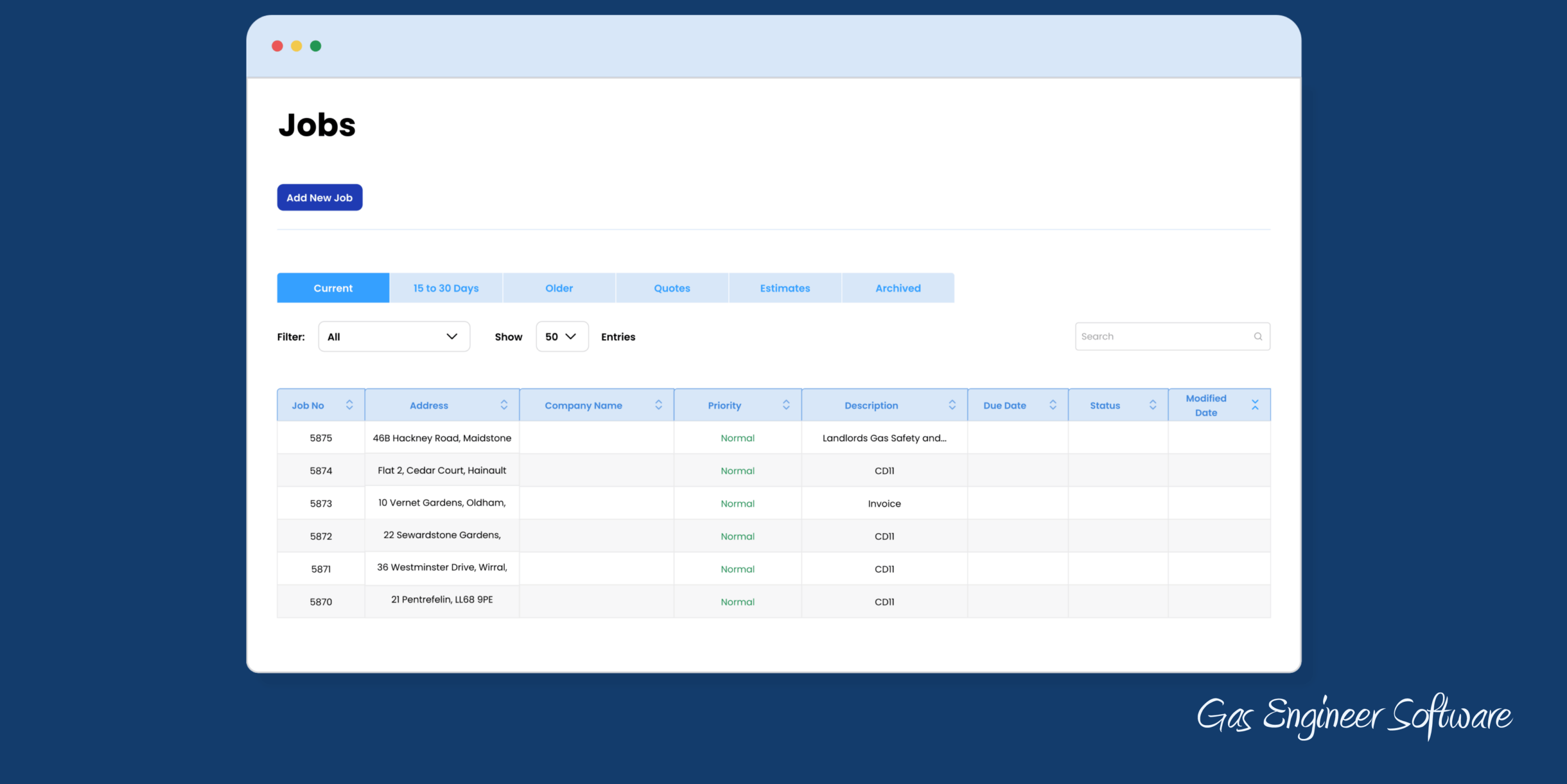The width and height of the screenshot is (1567, 784).
Task: Select the 10 Vernet Gardens job row
Action: coord(442,503)
